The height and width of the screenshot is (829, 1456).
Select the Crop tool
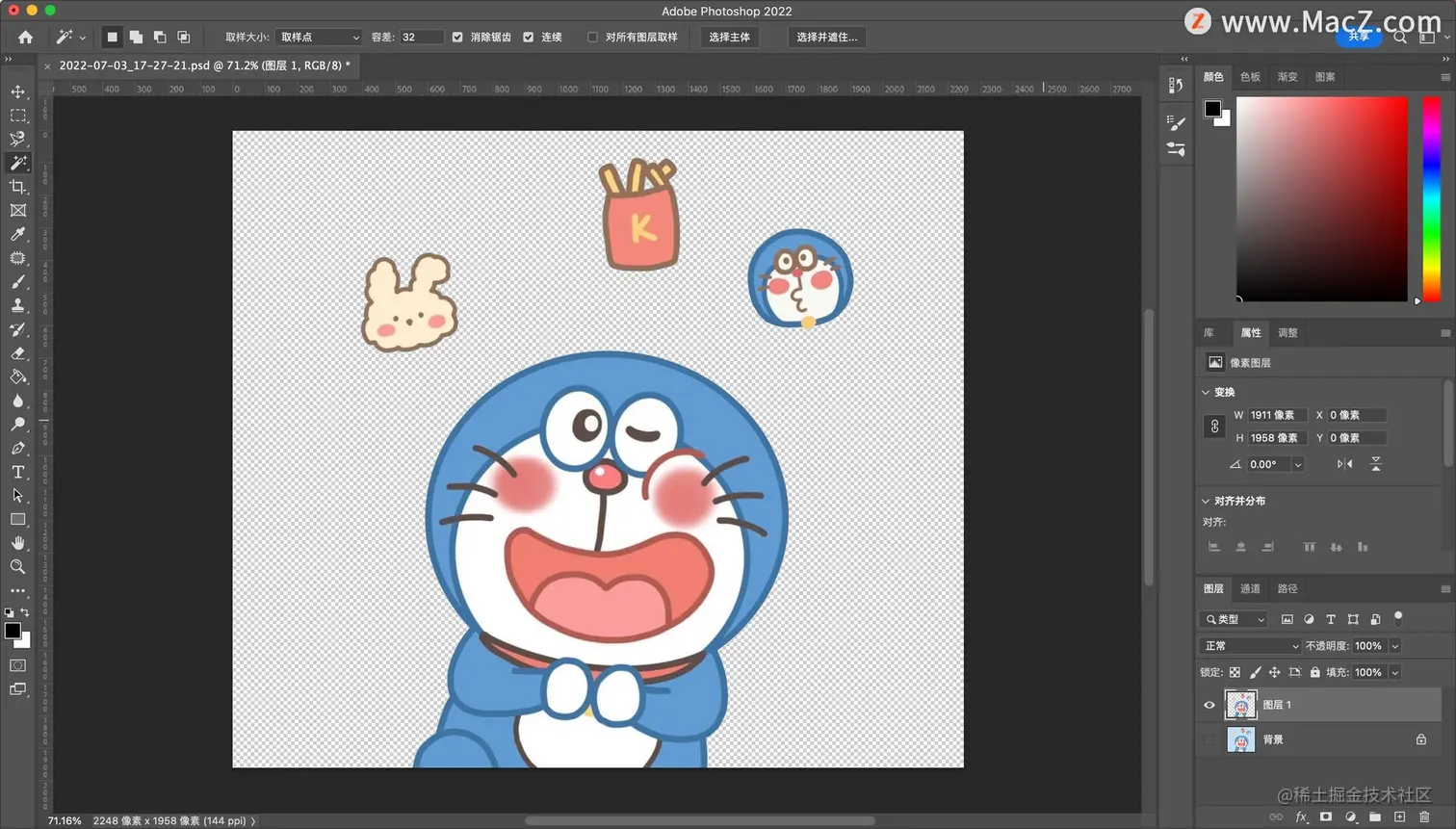17,187
